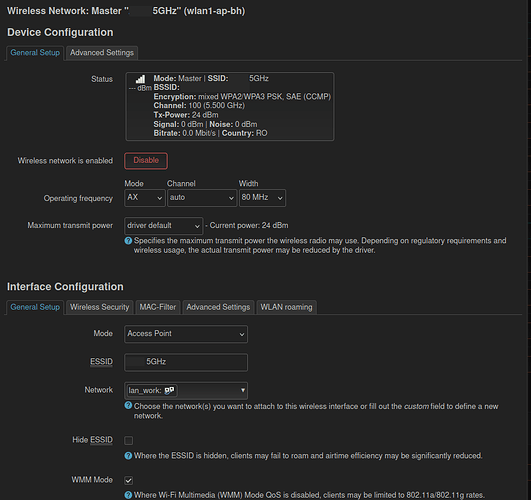Uncheck the WMM Mode checkbox
Image resolution: width=531 pixels, height=500 pixels.
[x=129, y=480]
